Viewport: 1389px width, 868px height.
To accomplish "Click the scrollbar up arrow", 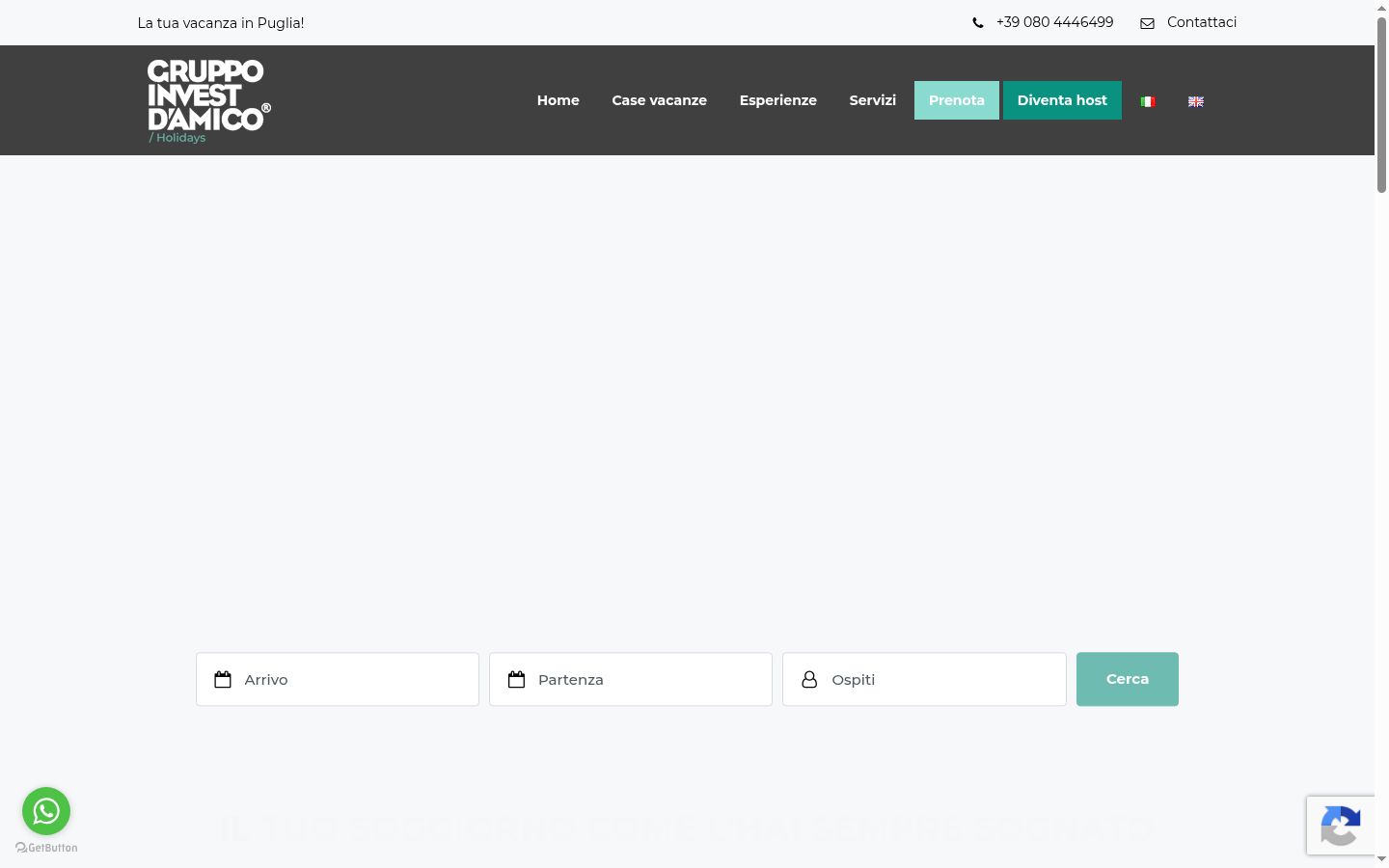I will tap(1381, 8).
